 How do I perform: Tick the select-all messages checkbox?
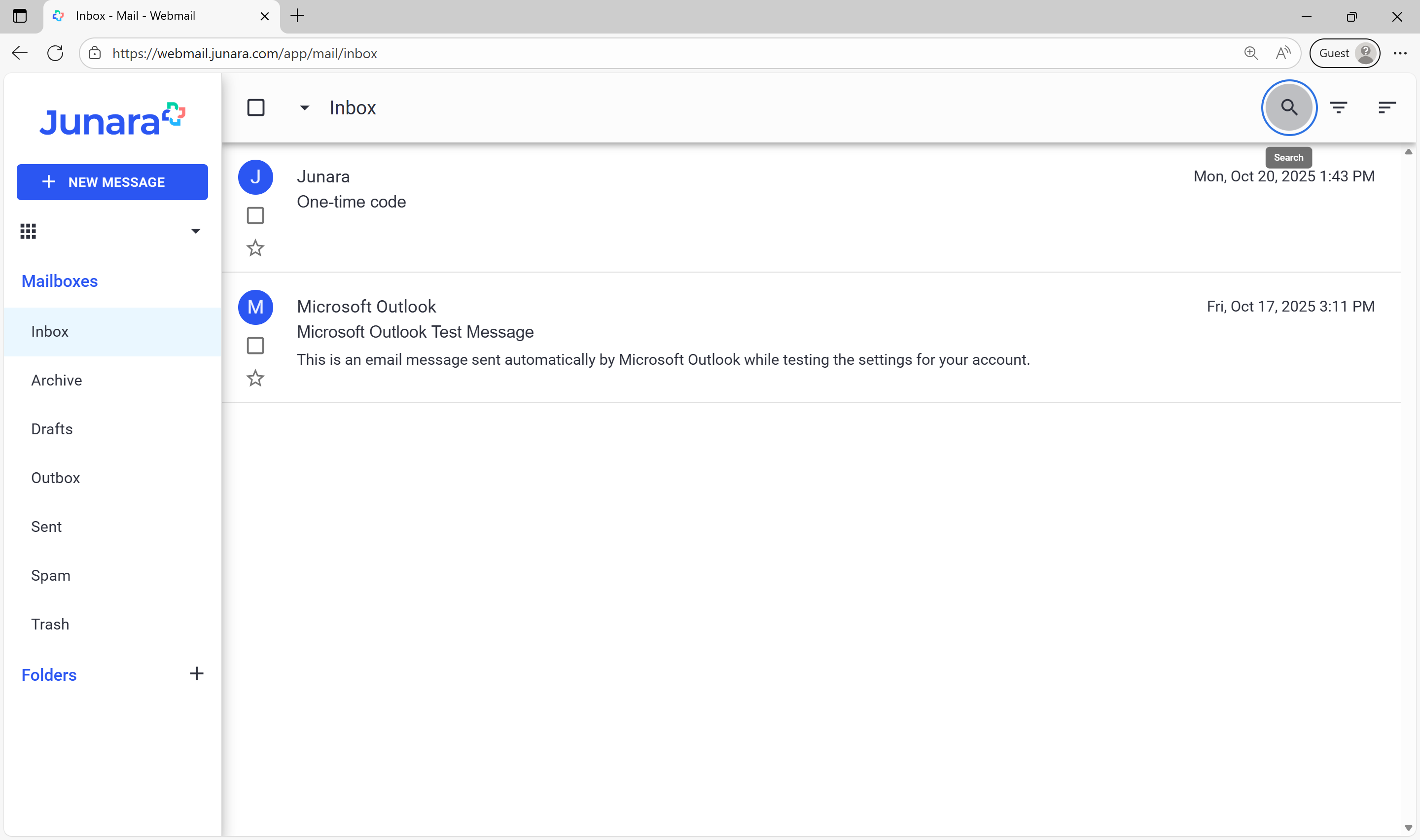pos(256,107)
